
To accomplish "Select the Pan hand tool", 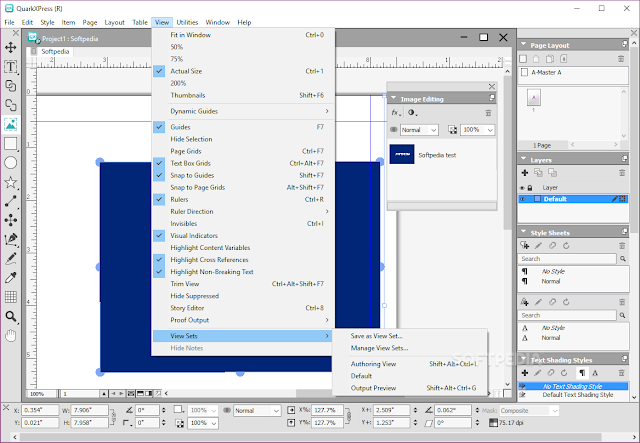I will [x=11, y=336].
